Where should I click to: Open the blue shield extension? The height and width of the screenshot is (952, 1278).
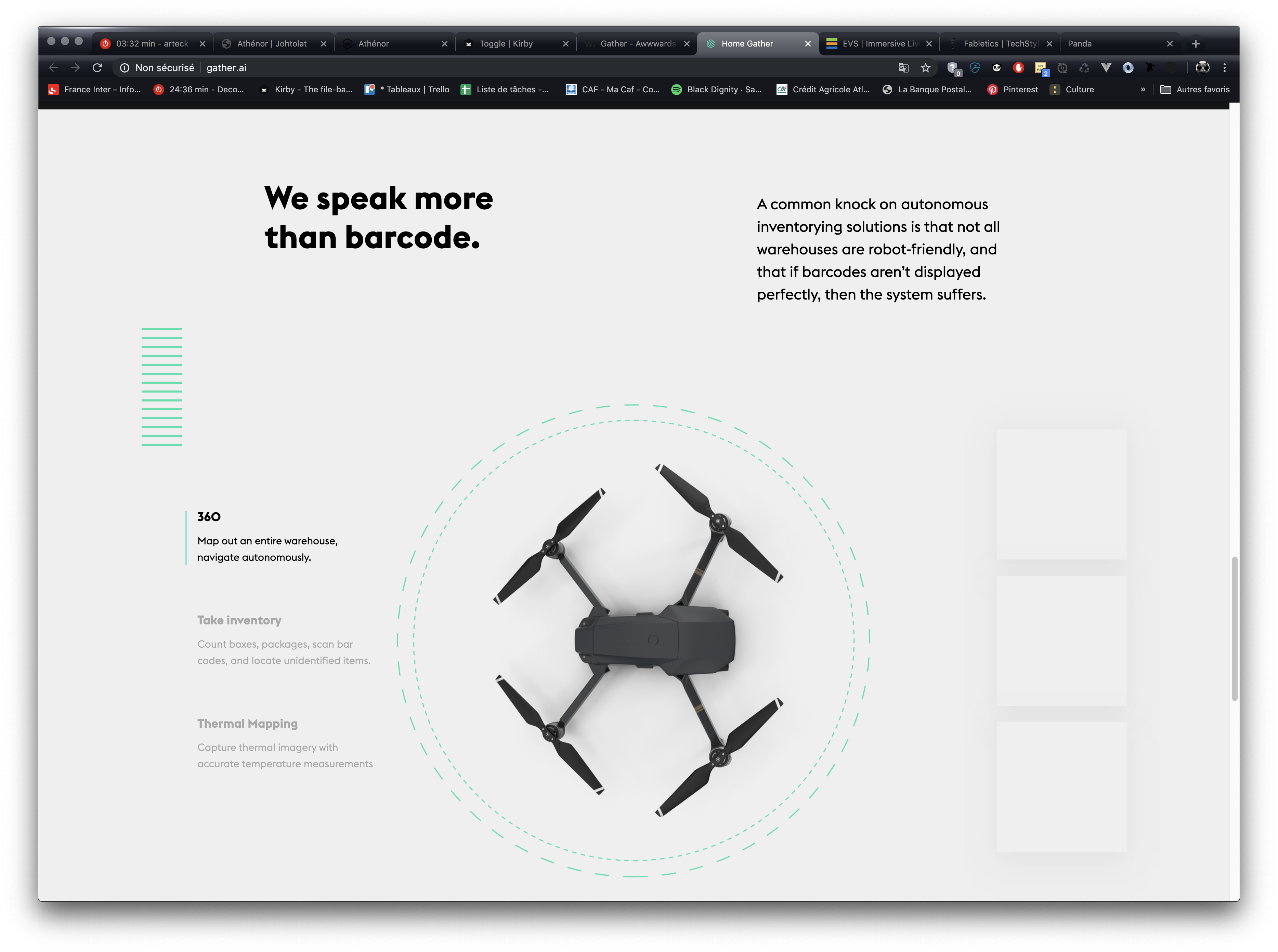tap(975, 67)
